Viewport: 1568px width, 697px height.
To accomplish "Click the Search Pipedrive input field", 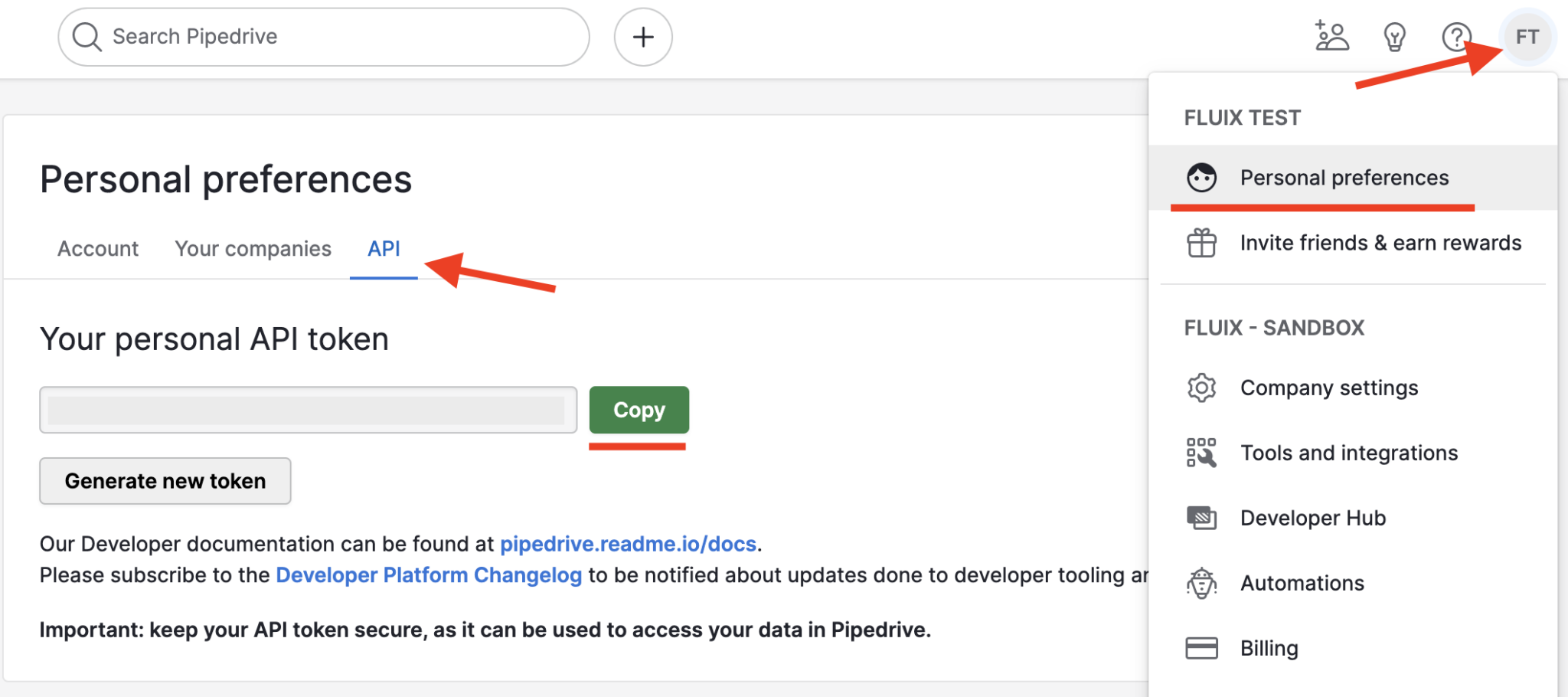I will [322, 36].
